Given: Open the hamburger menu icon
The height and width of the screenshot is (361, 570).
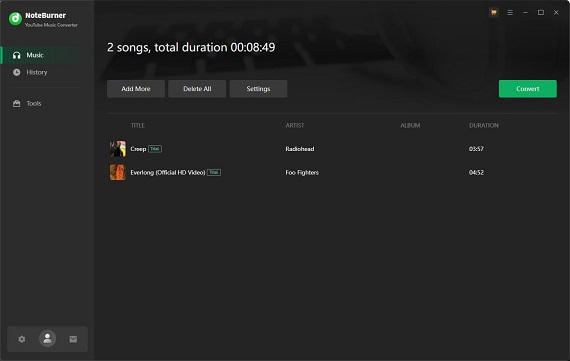Looking at the screenshot, I should (510, 13).
